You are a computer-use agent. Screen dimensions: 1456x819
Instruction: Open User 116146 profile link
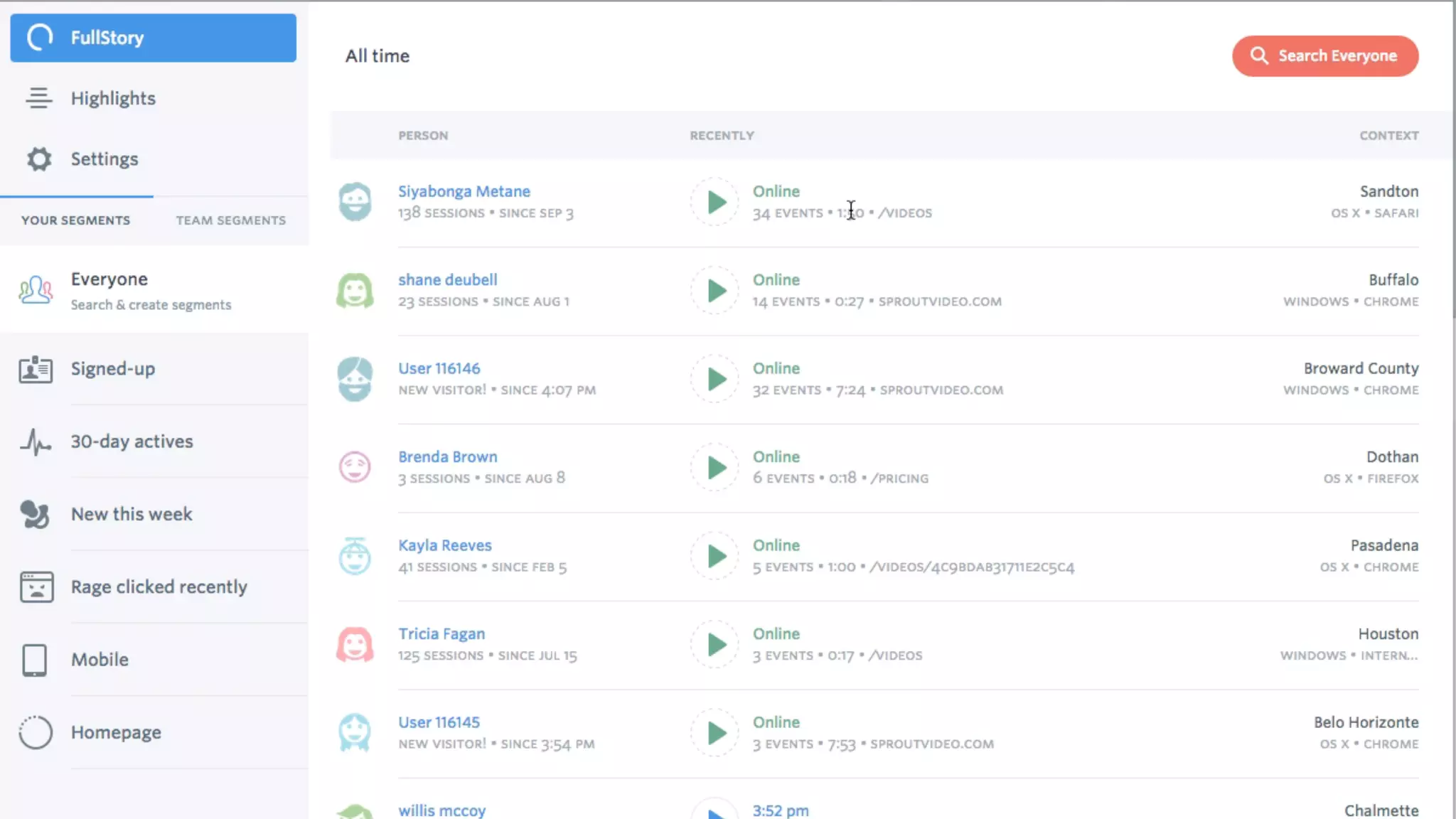[439, 368]
